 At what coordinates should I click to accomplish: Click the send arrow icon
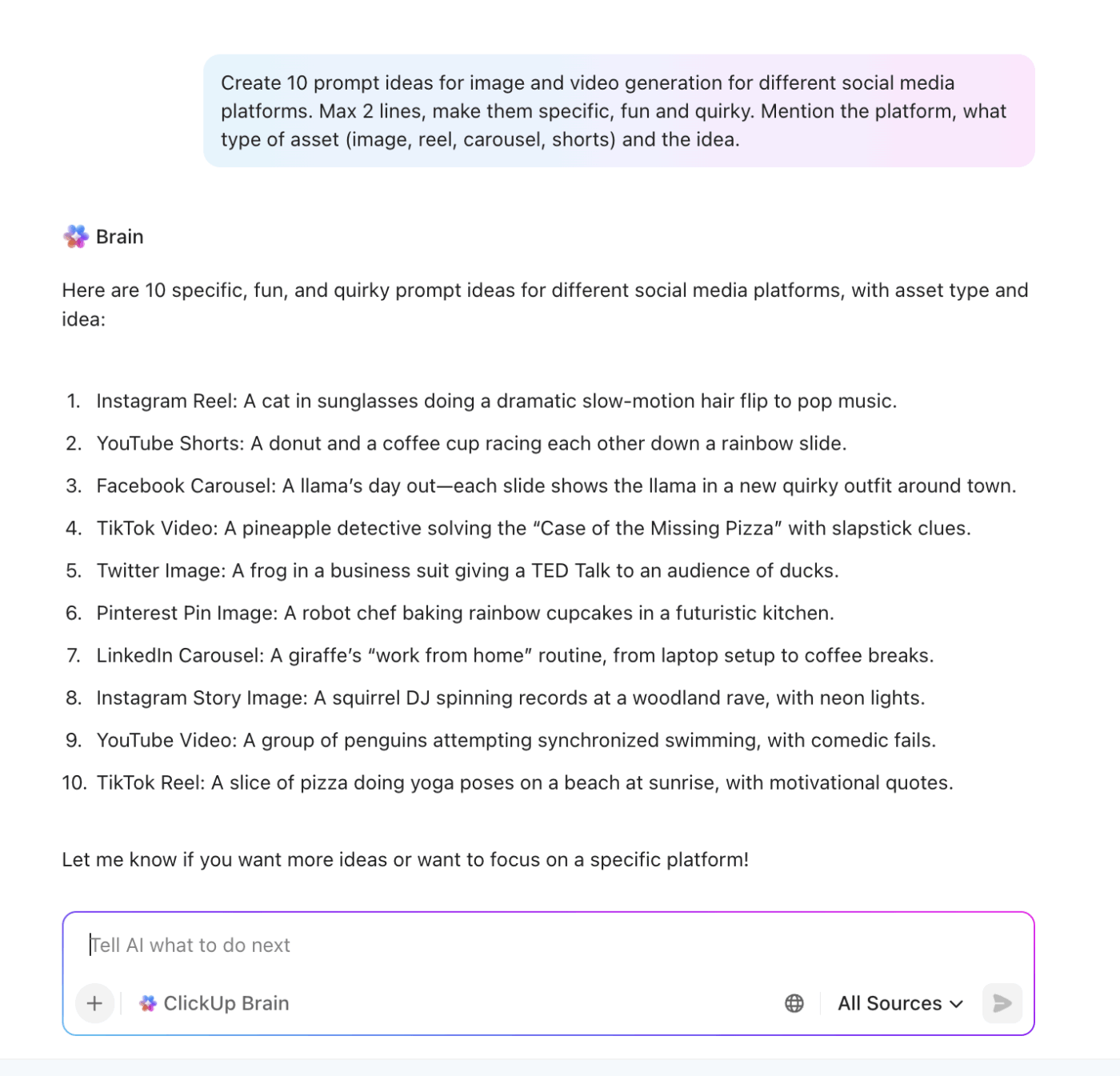coord(1002,1003)
